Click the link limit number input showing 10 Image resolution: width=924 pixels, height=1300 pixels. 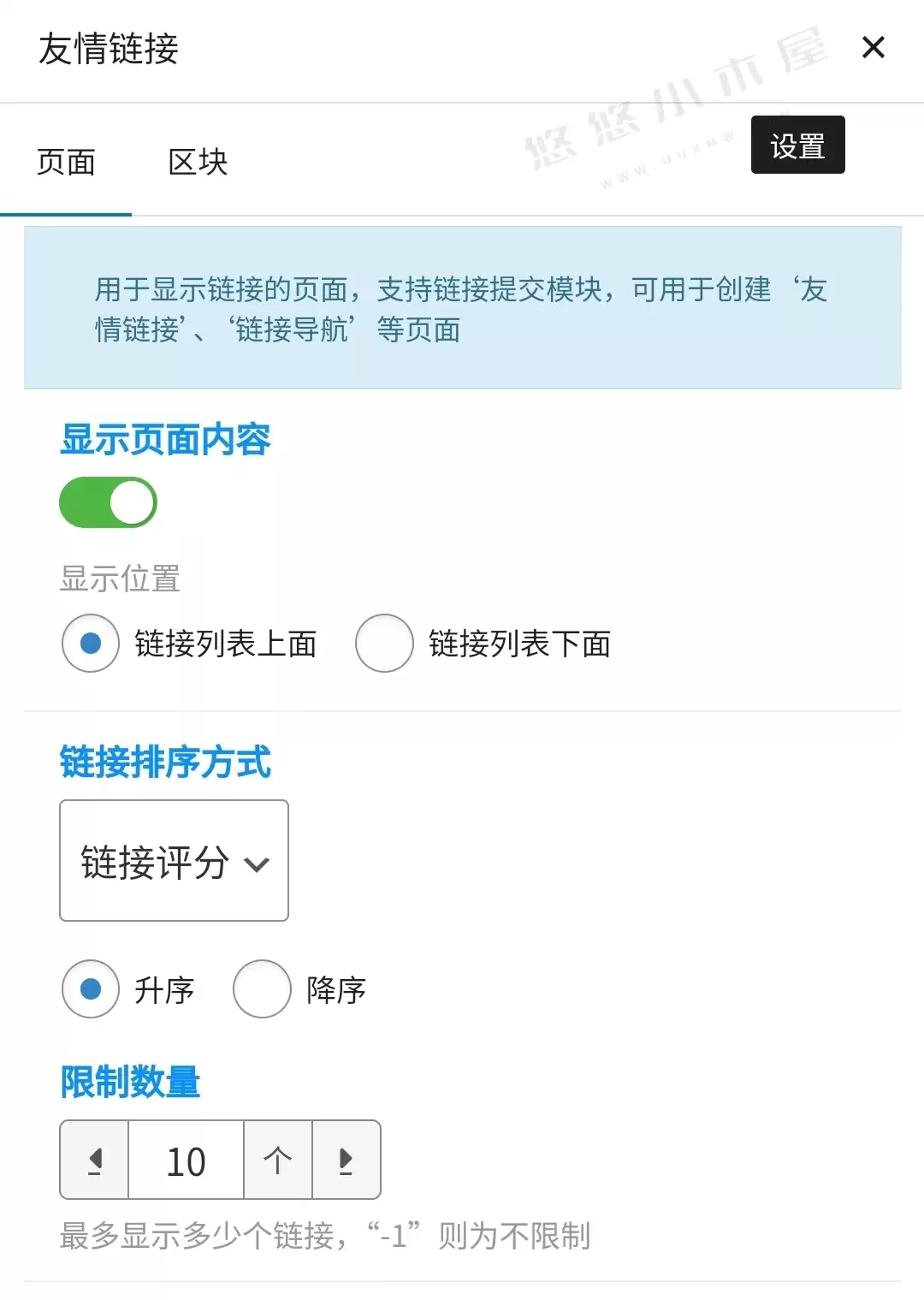tap(185, 1161)
